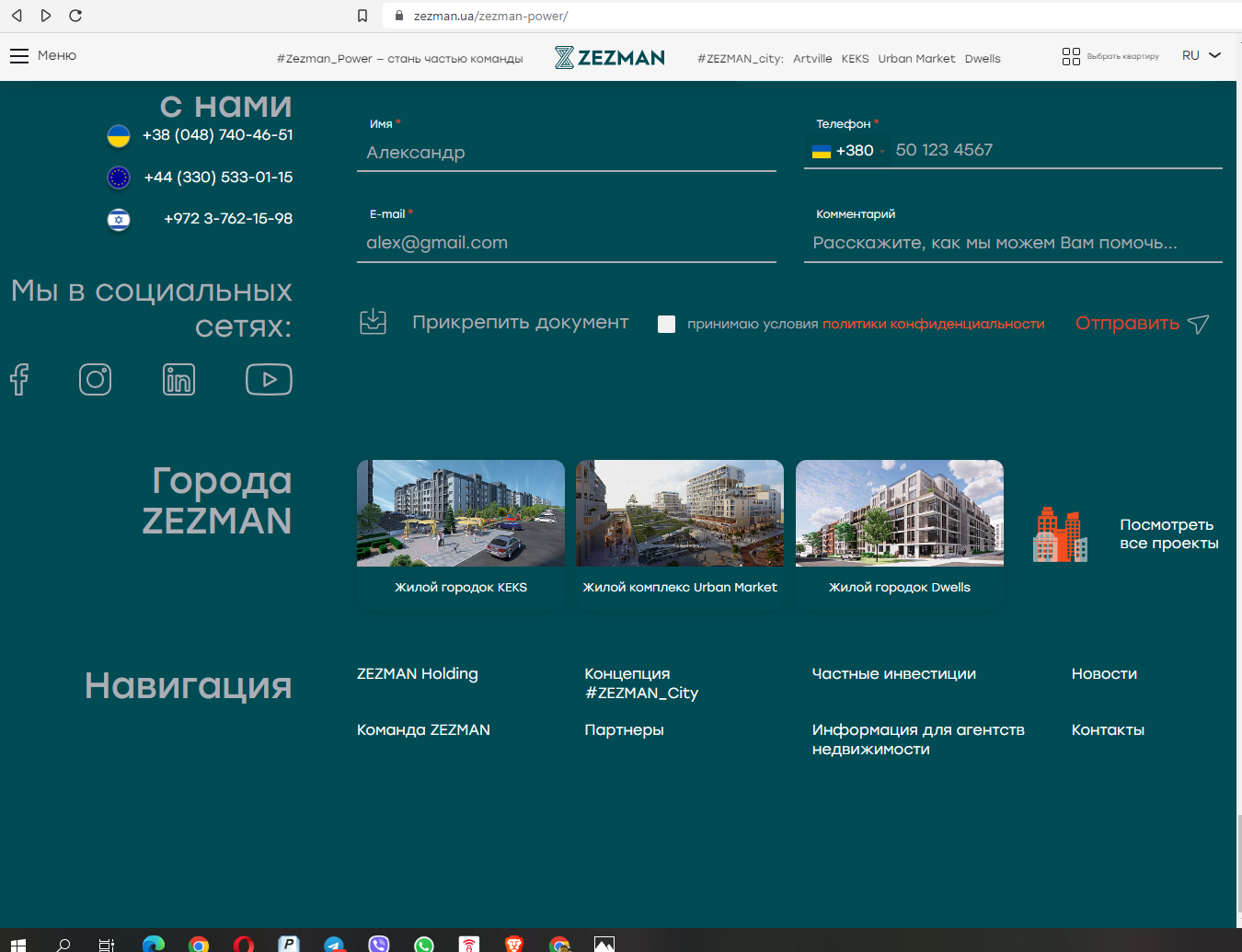Viewport: 1242px width, 952px height.
Task: Click the E-mail input field
Action: (567, 243)
